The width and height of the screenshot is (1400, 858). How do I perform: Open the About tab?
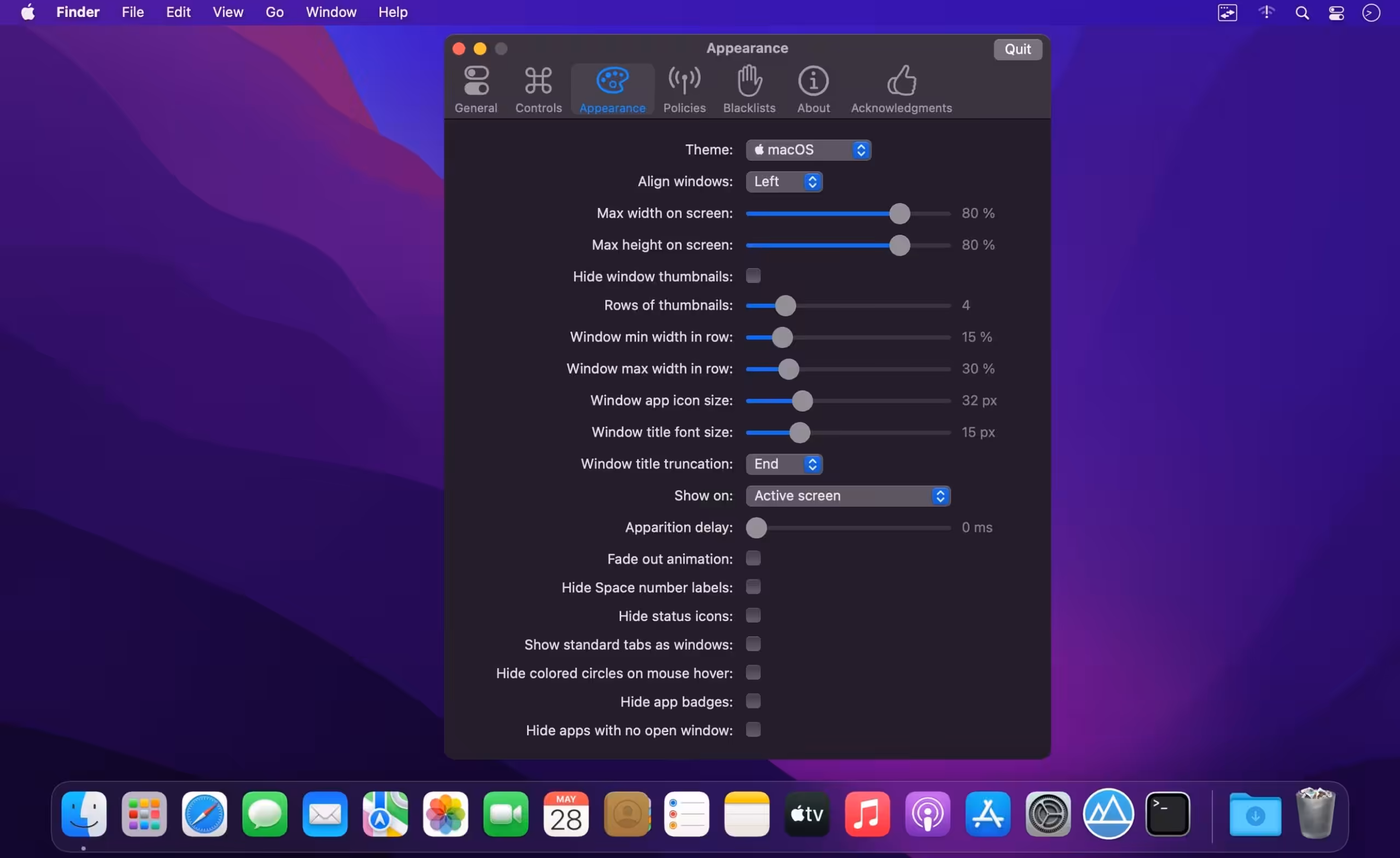[x=813, y=90]
